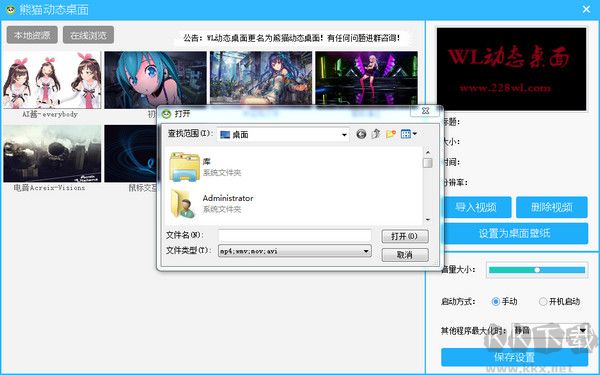Go up one folder level icon
Image resolution: width=600 pixels, height=375 pixels.
(376, 134)
